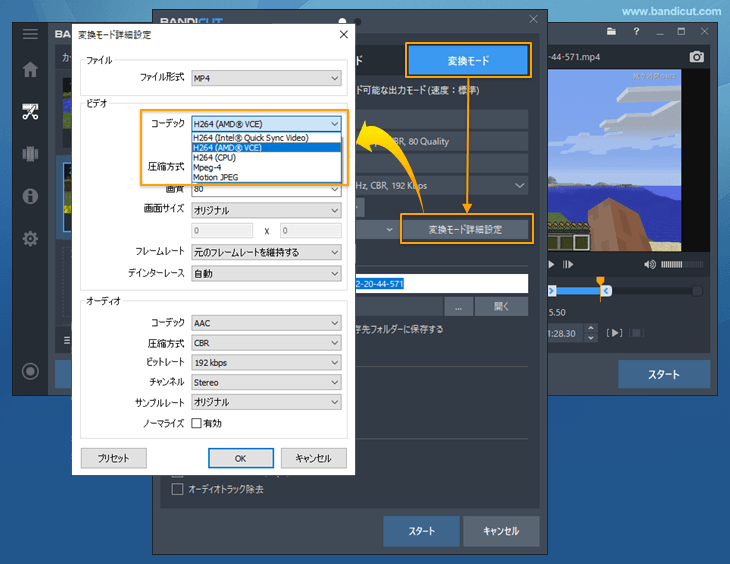The width and height of the screenshot is (730, 564).
Task: Select the 変換モード encoding mode tab
Action: coord(468,61)
